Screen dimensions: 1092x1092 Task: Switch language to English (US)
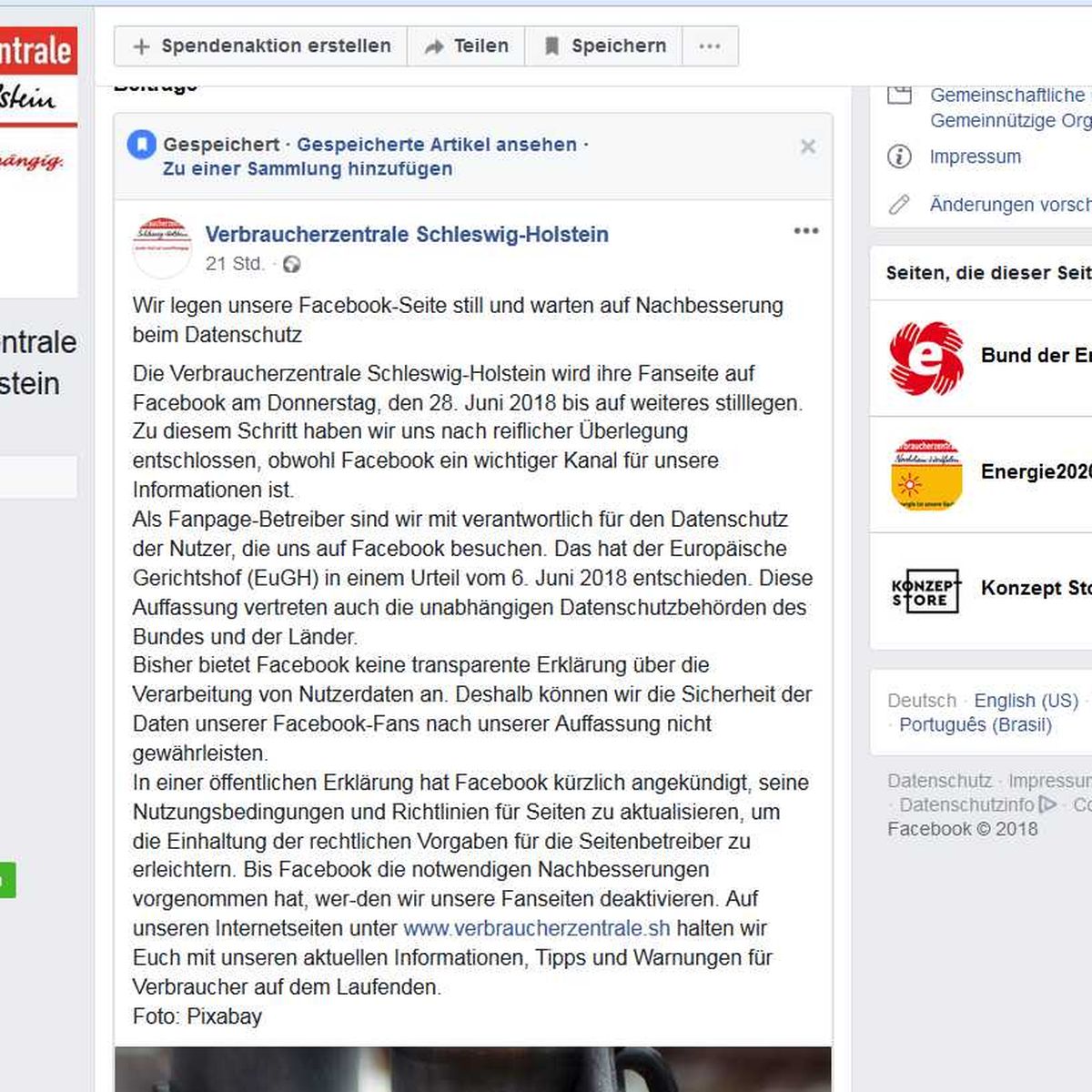point(1026,701)
